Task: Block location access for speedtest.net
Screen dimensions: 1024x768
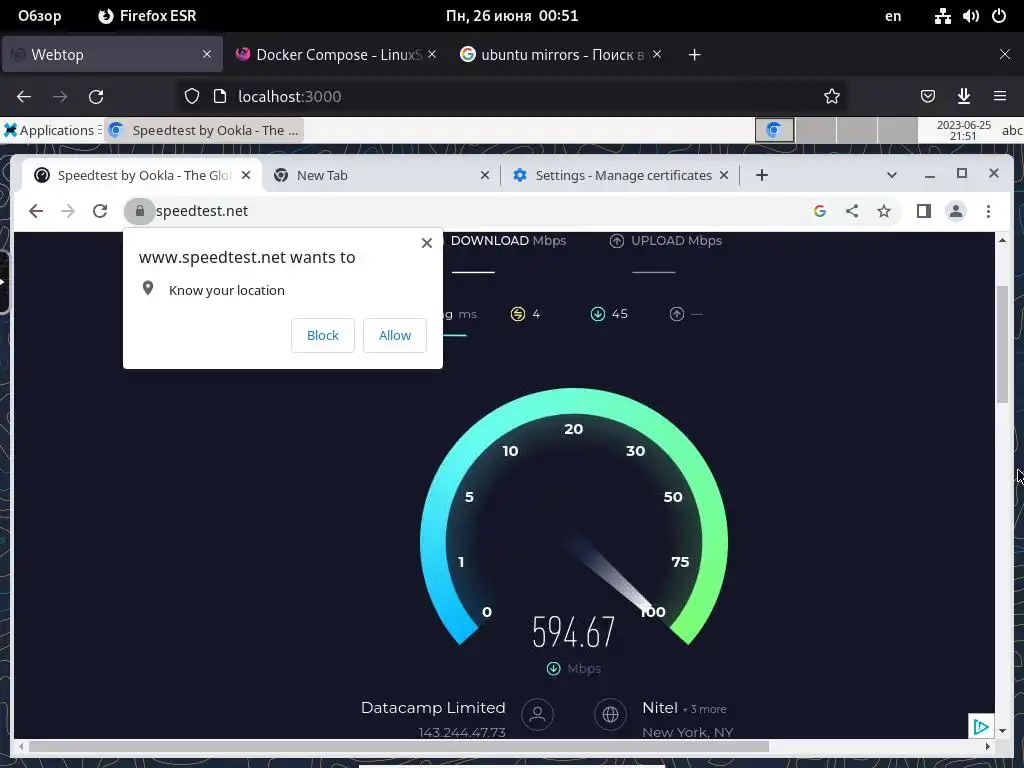Action: point(323,335)
